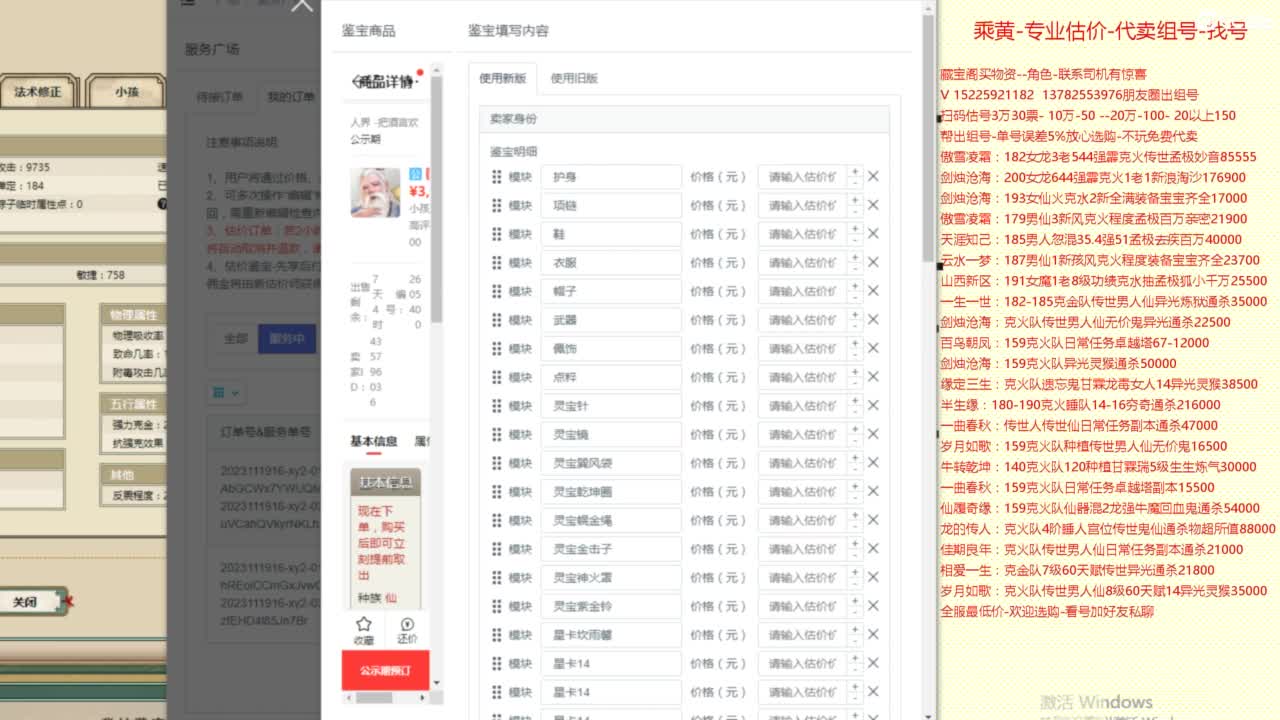The image size is (1280, 720).
Task: Click price input for 护身 row
Action: [802, 177]
